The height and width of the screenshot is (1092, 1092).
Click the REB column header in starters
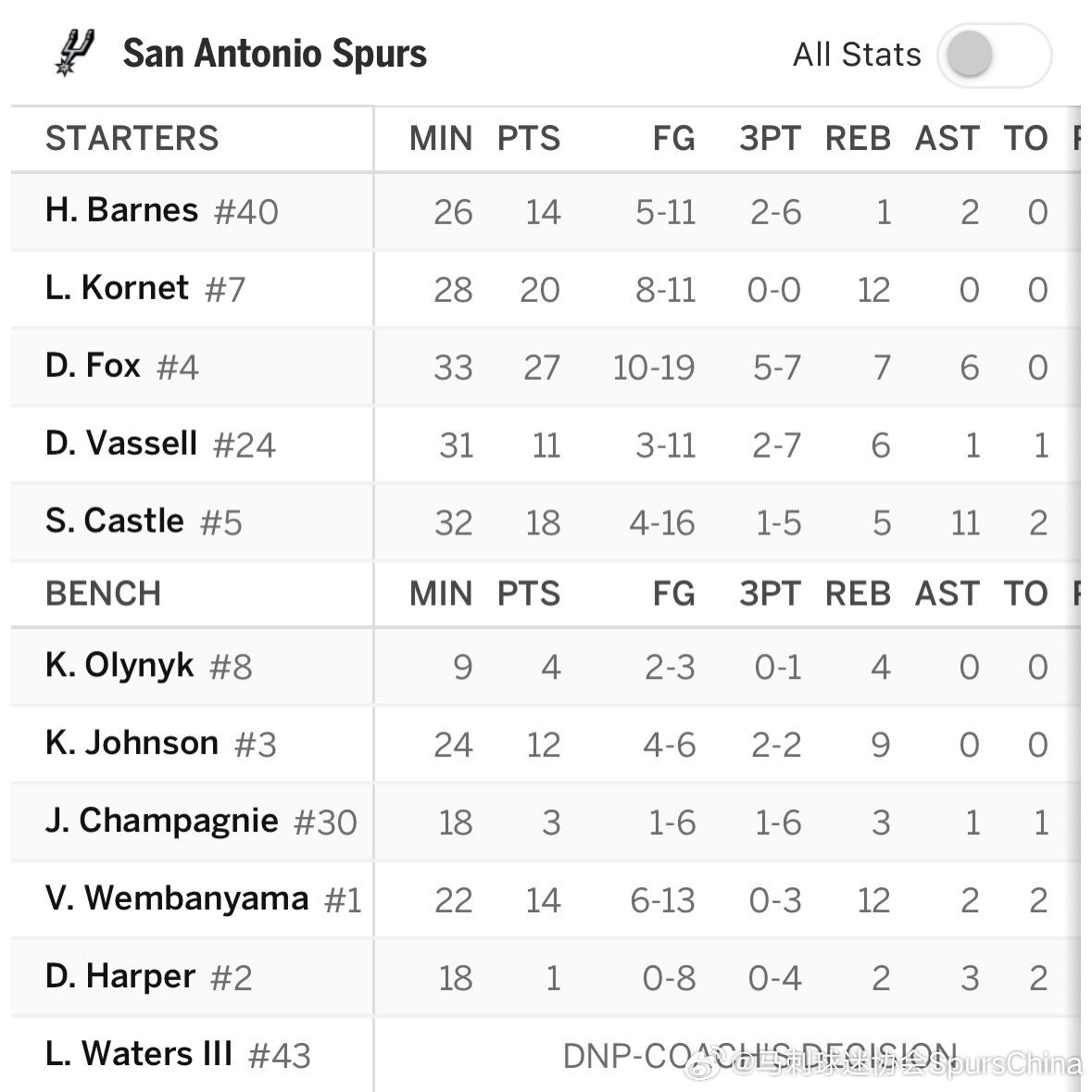point(858,138)
